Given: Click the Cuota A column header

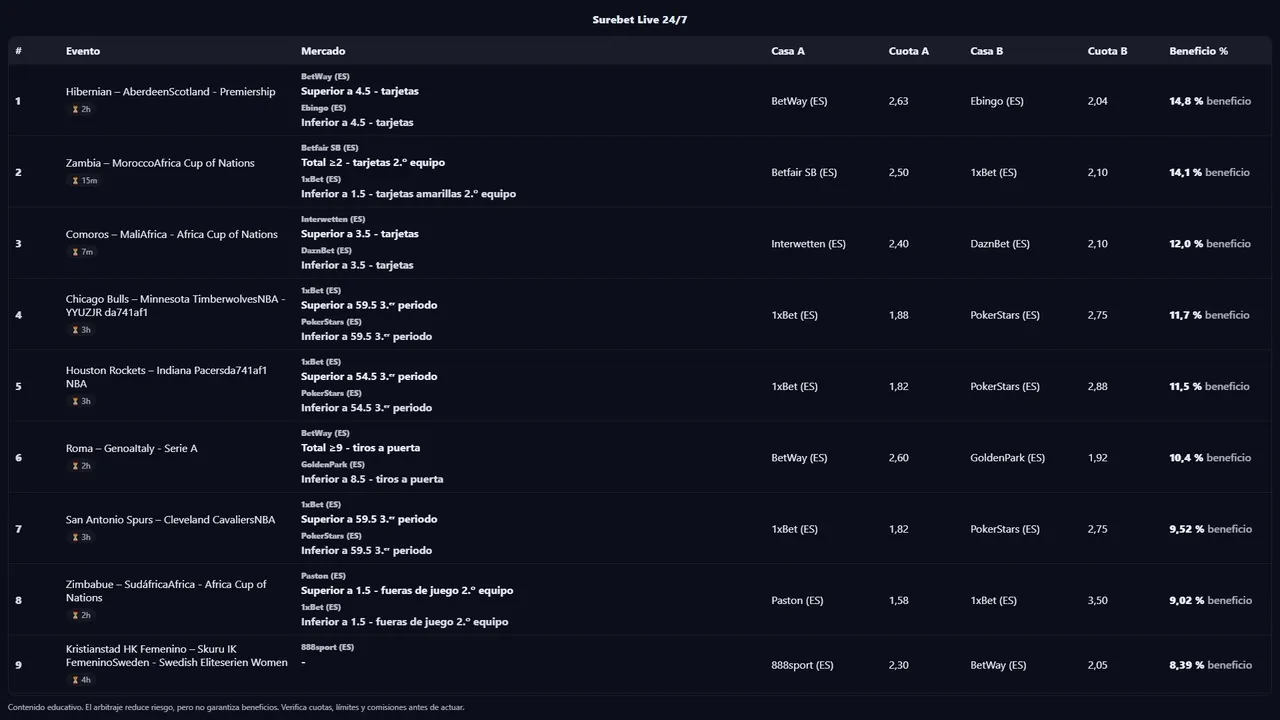Looking at the screenshot, I should click(908, 51).
